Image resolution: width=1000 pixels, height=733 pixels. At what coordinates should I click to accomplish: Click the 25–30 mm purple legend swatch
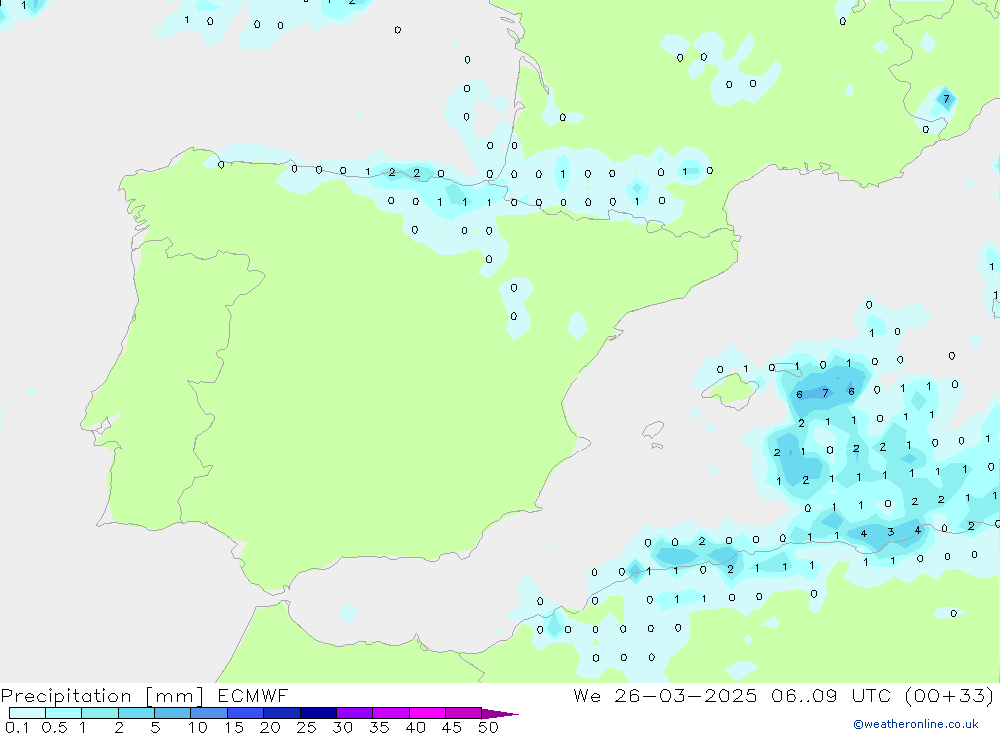pos(318,713)
